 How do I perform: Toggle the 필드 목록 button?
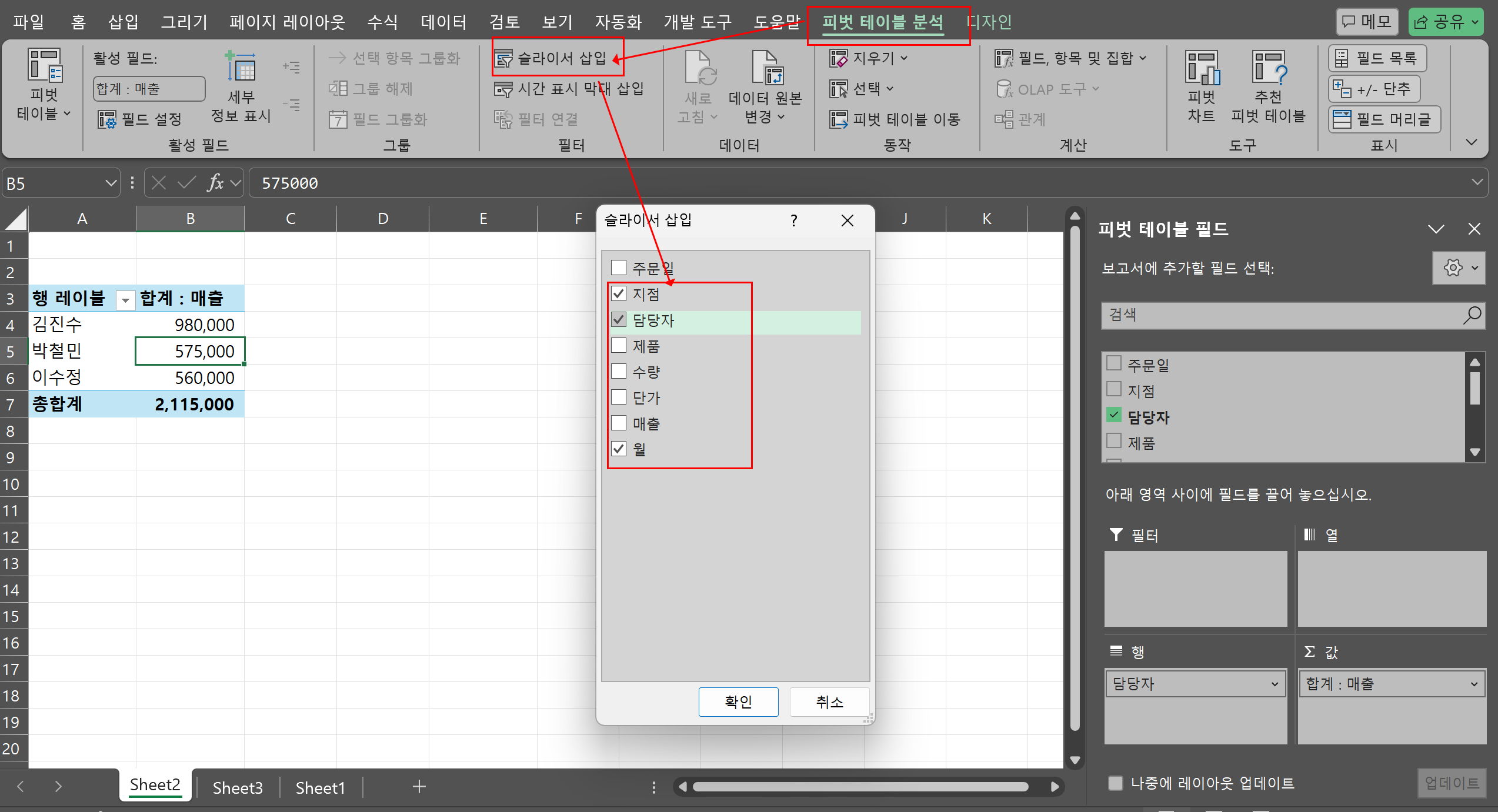1377,58
